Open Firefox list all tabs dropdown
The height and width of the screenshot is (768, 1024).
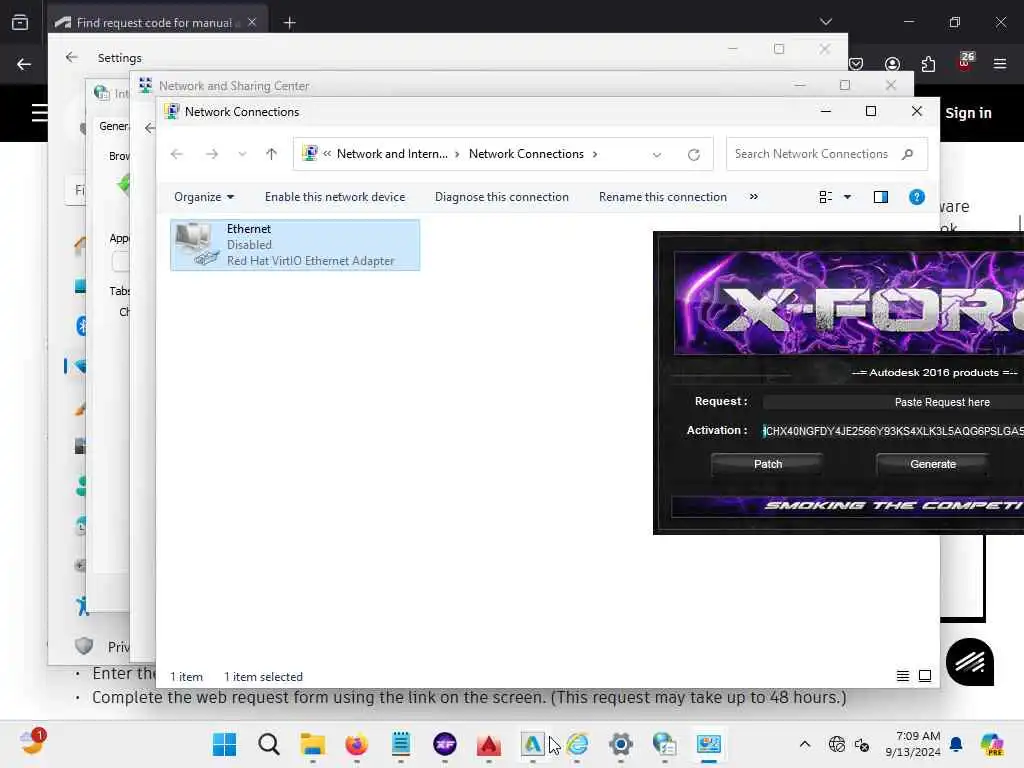[825, 22]
